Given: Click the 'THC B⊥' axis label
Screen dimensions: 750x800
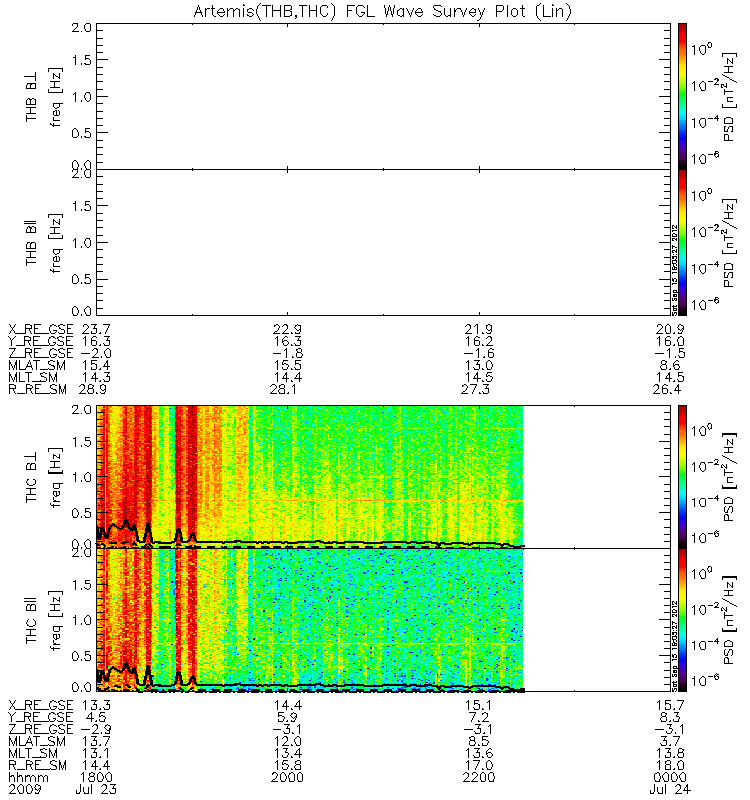Looking at the screenshot, I should tap(32, 477).
